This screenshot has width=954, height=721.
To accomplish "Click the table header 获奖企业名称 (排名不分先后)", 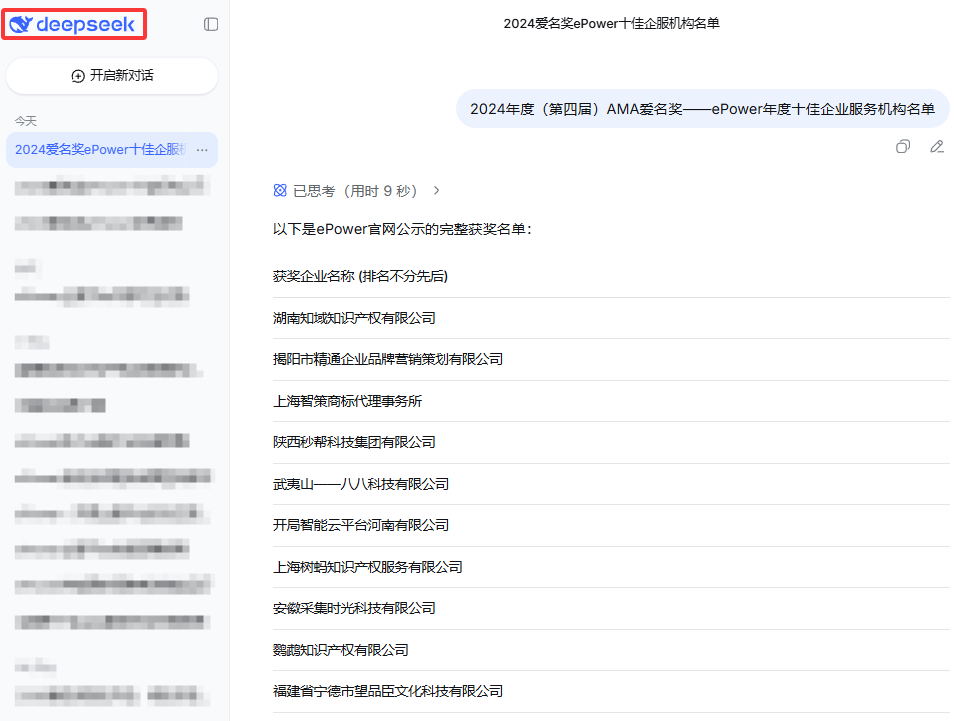I will [360, 276].
